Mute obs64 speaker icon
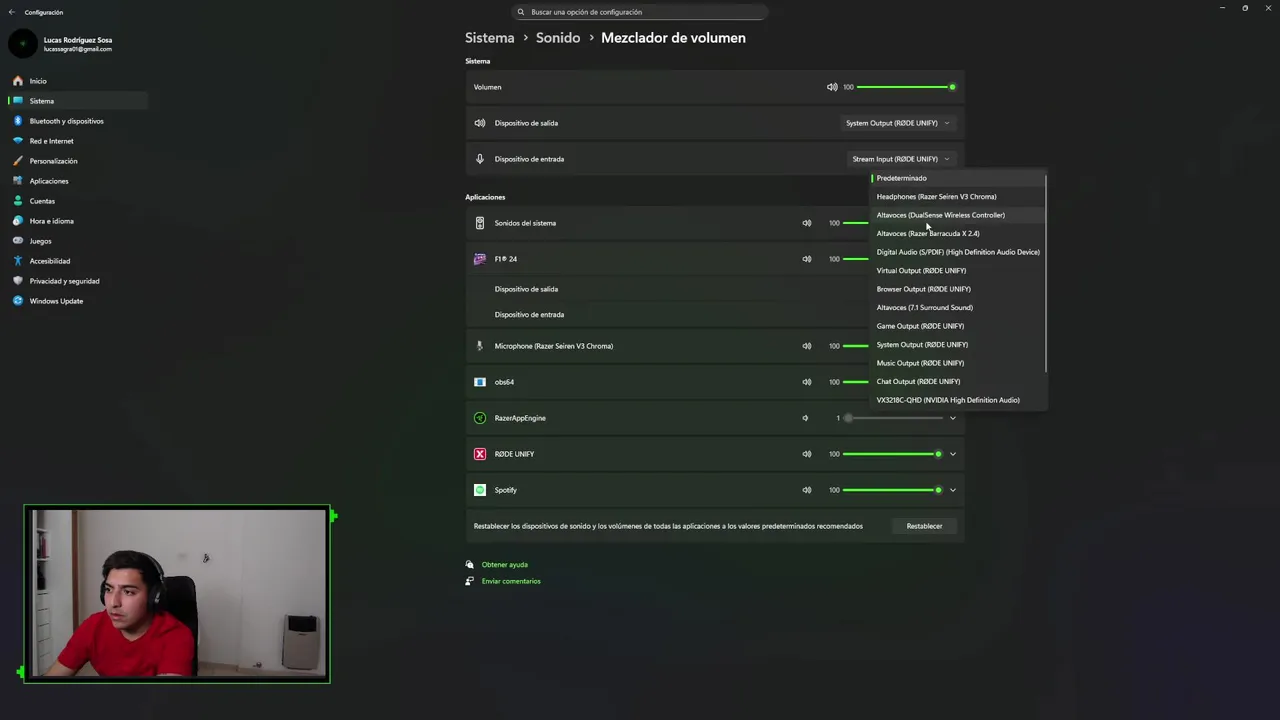Viewport: 1280px width, 720px height. [x=807, y=382]
